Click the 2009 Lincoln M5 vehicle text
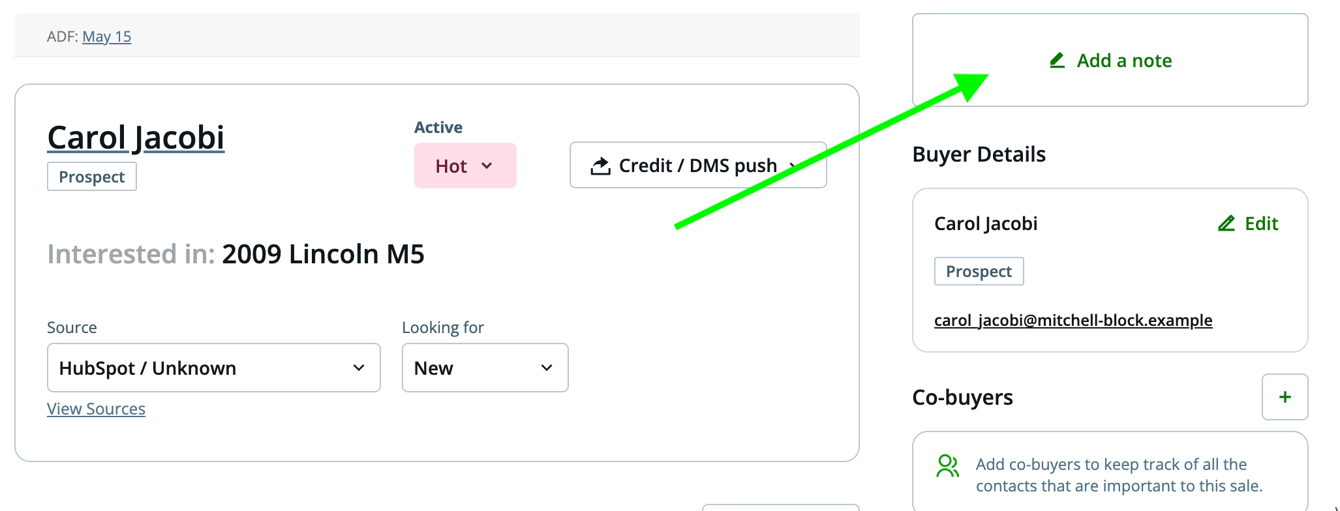 pos(323,254)
